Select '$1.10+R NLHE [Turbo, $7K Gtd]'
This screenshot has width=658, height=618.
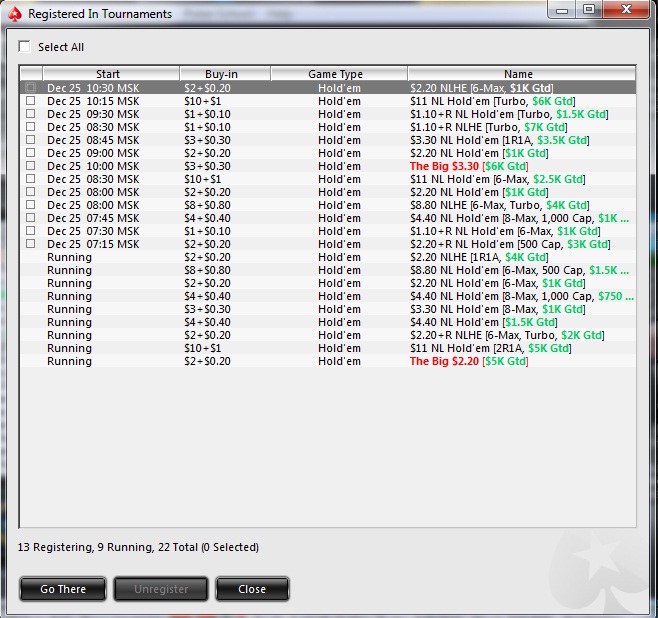click(489, 127)
